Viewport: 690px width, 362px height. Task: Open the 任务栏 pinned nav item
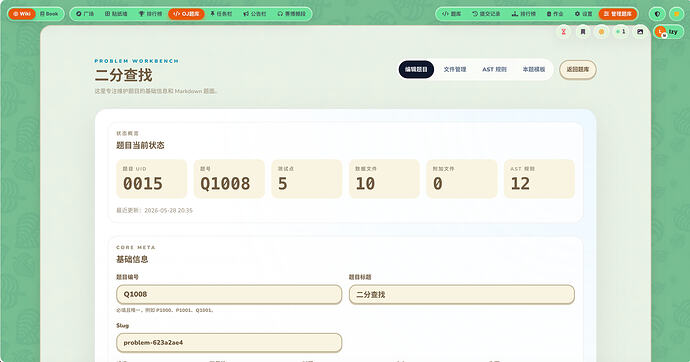tap(221, 14)
